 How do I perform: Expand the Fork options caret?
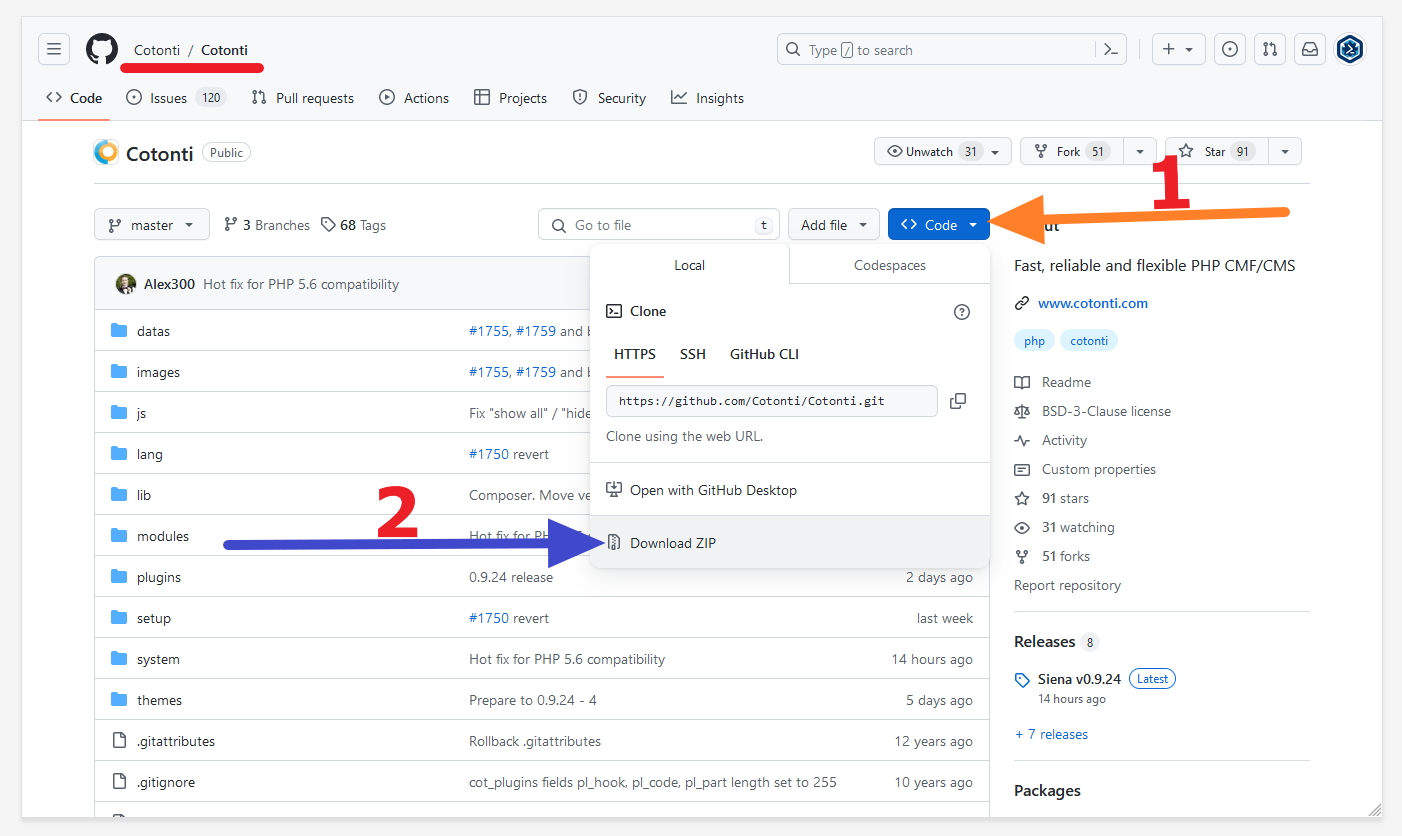pyautogui.click(x=1139, y=152)
